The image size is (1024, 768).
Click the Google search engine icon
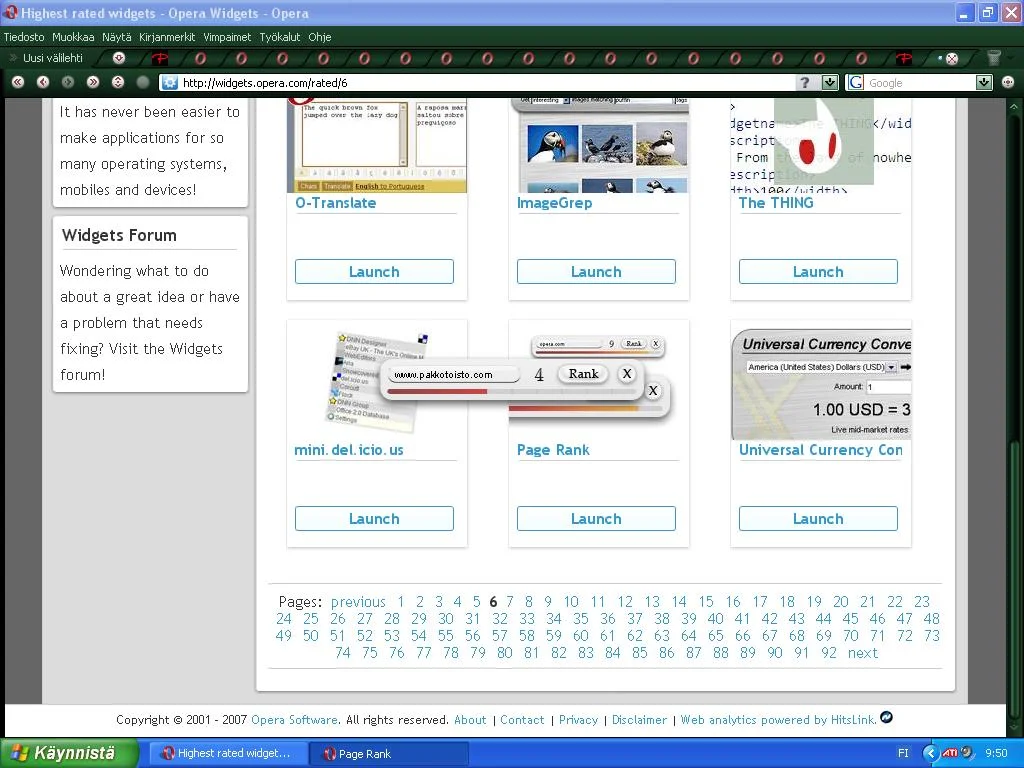tap(856, 83)
